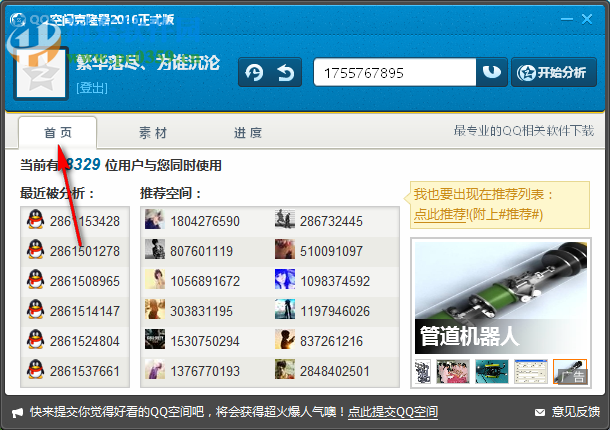Click avatar next to 1197946026

pos(285,309)
